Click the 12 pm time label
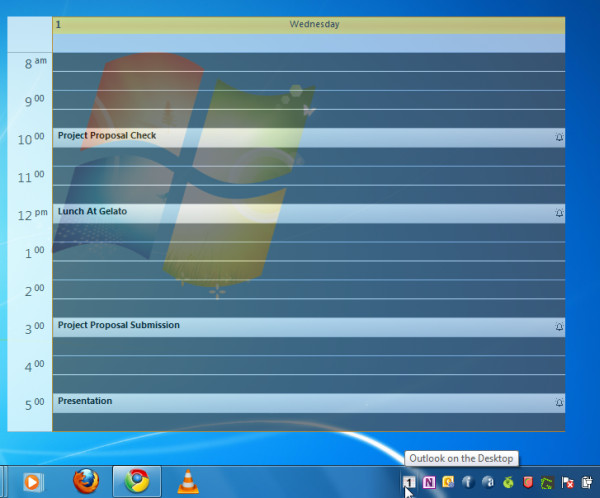 33,215
